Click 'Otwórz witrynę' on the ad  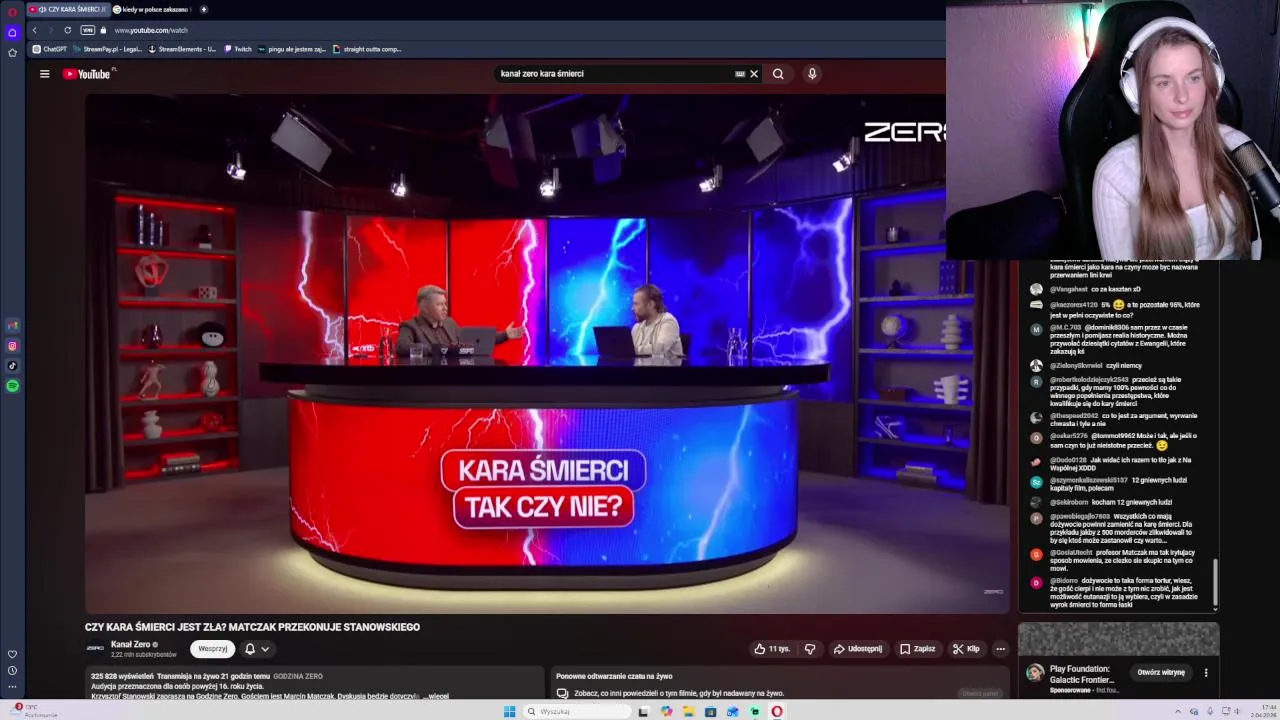(1161, 673)
